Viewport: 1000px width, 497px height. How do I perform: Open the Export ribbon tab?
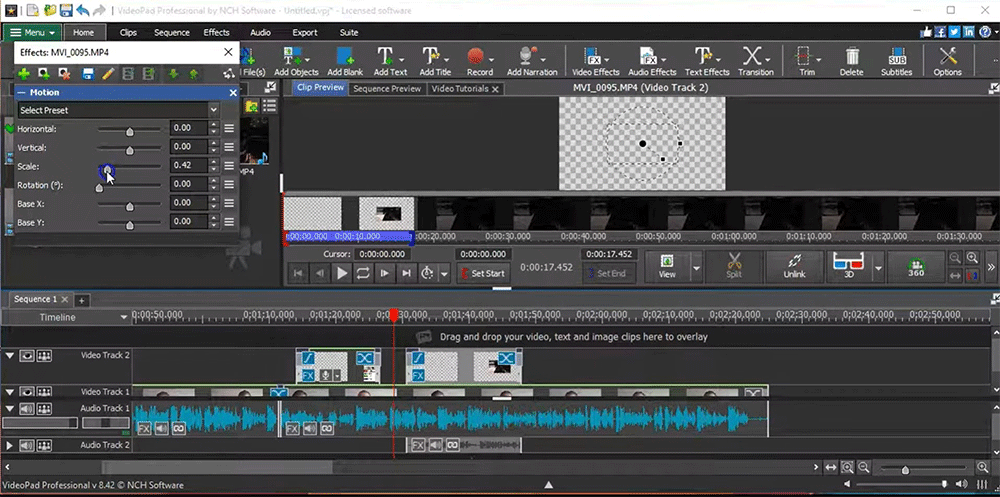point(304,32)
